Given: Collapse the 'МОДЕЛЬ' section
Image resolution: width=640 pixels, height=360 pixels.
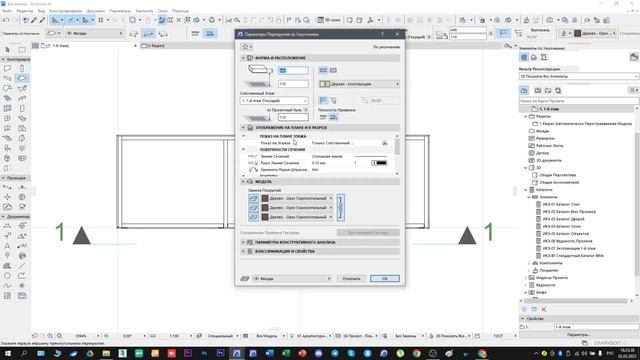Looking at the screenshot, I should click(x=243, y=181).
